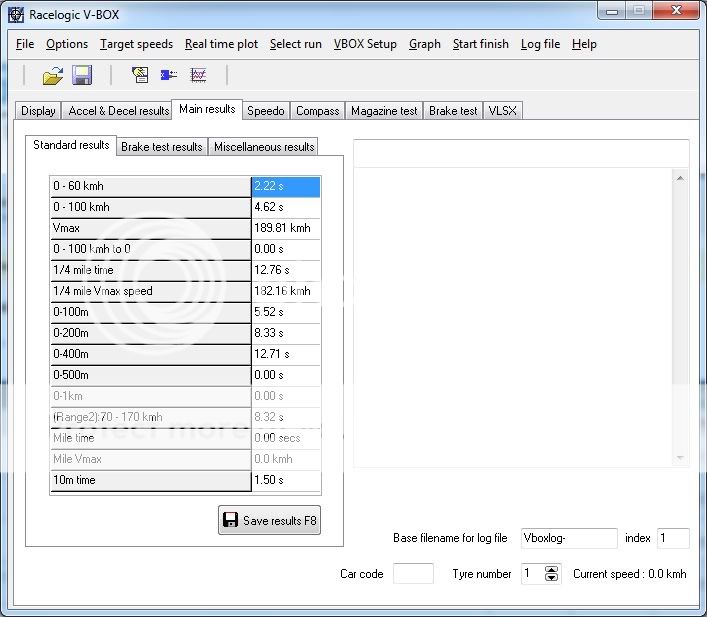
Task: Open the Log file menu
Action: (x=540, y=44)
